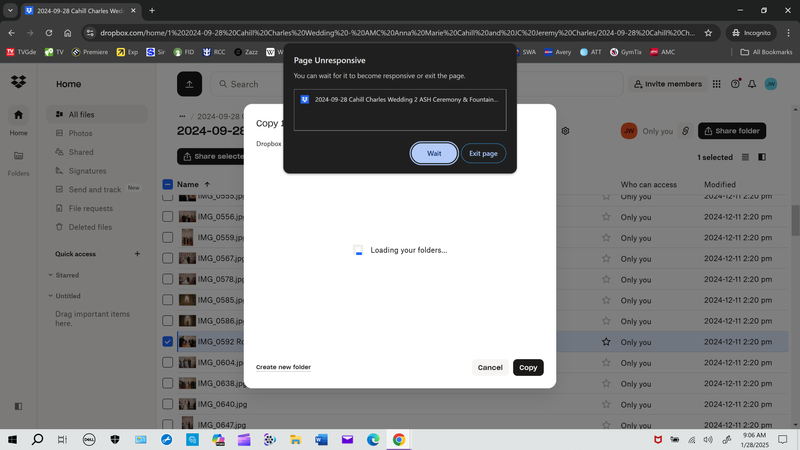Viewport: 800px width, 450px height.
Task: Open the IMG_0640.jpg thumbnail
Action: click(x=187, y=404)
